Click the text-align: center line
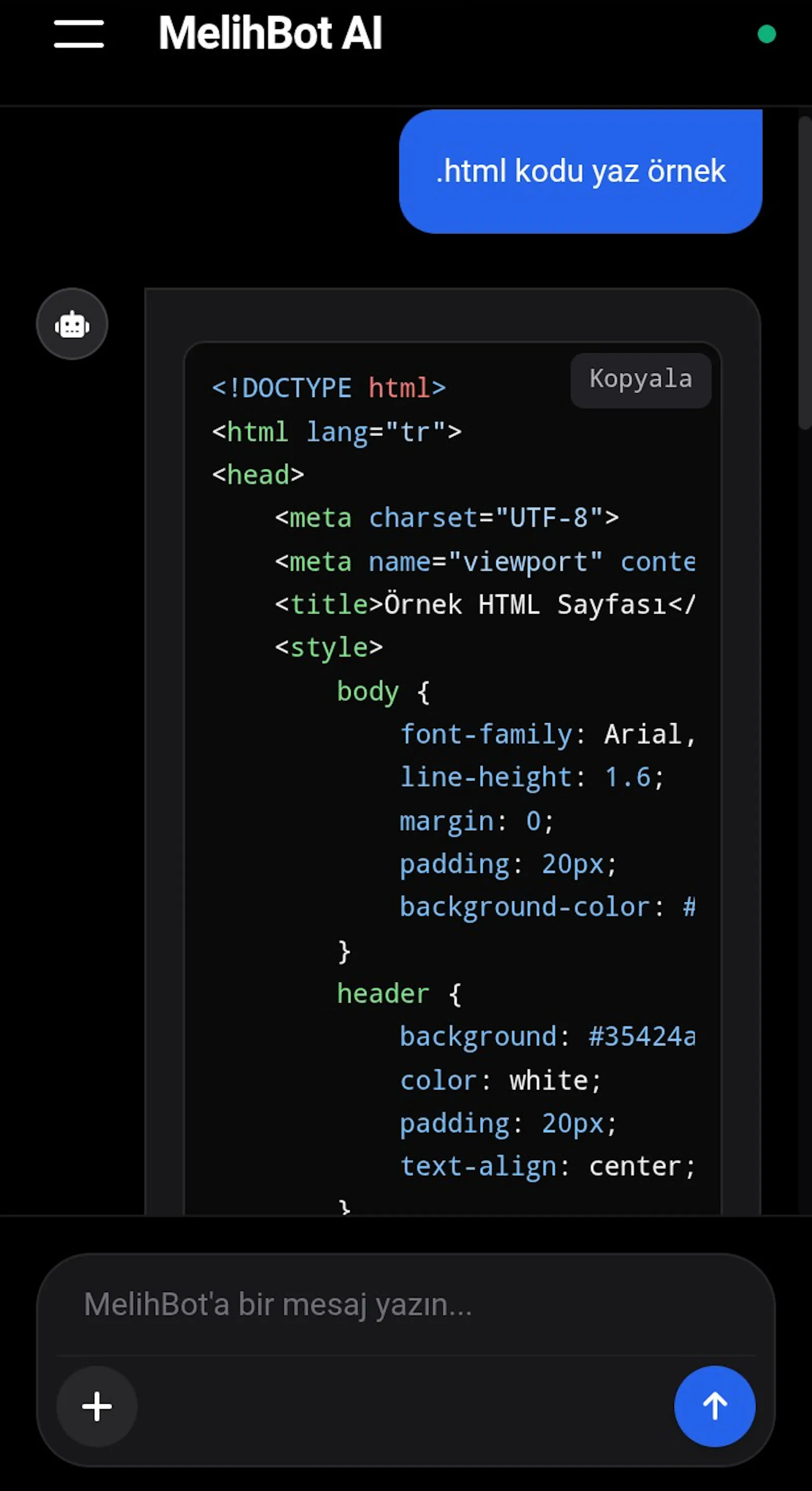This screenshot has height=1491, width=812. coord(548,1166)
